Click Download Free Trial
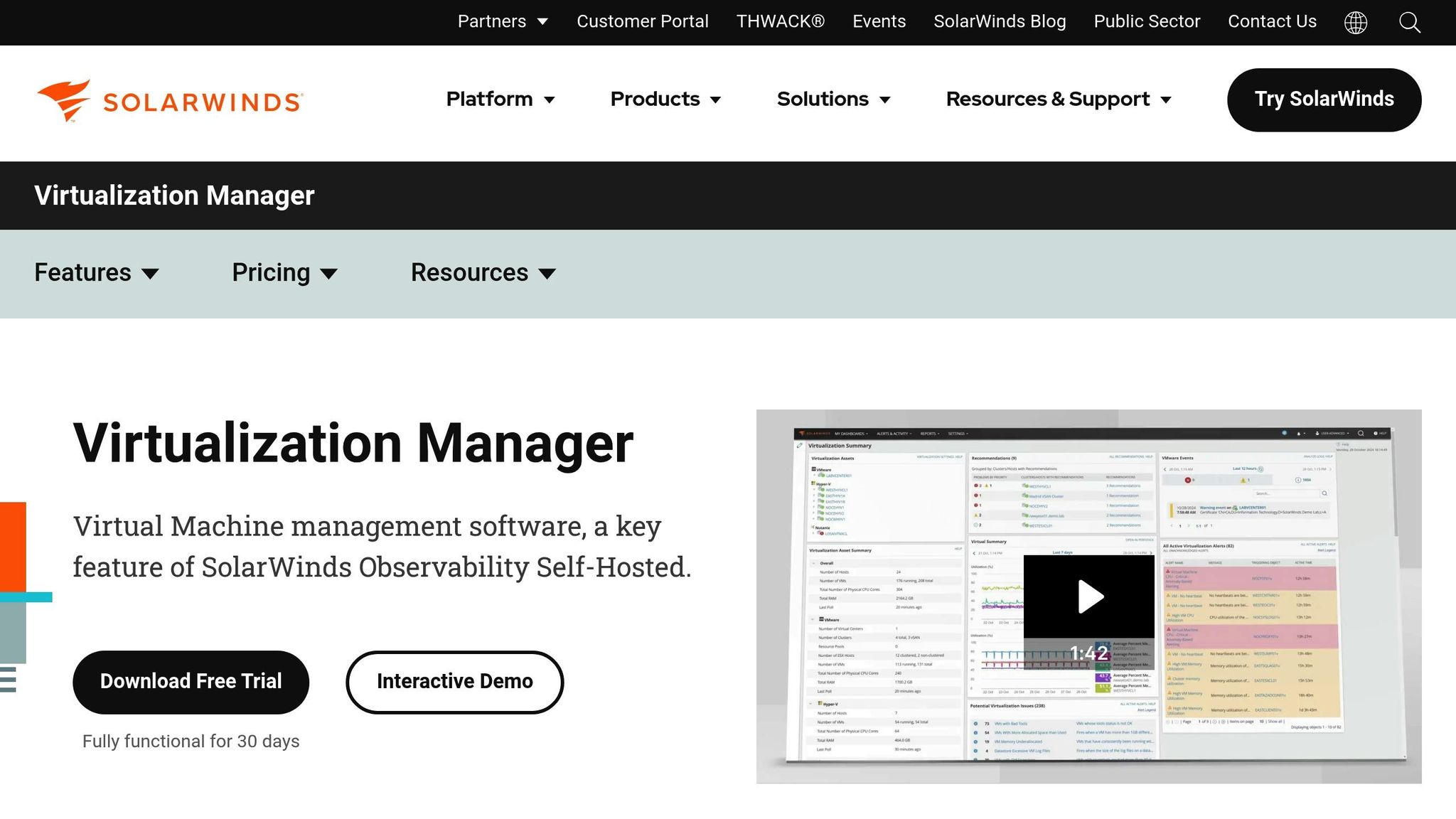 point(191,681)
